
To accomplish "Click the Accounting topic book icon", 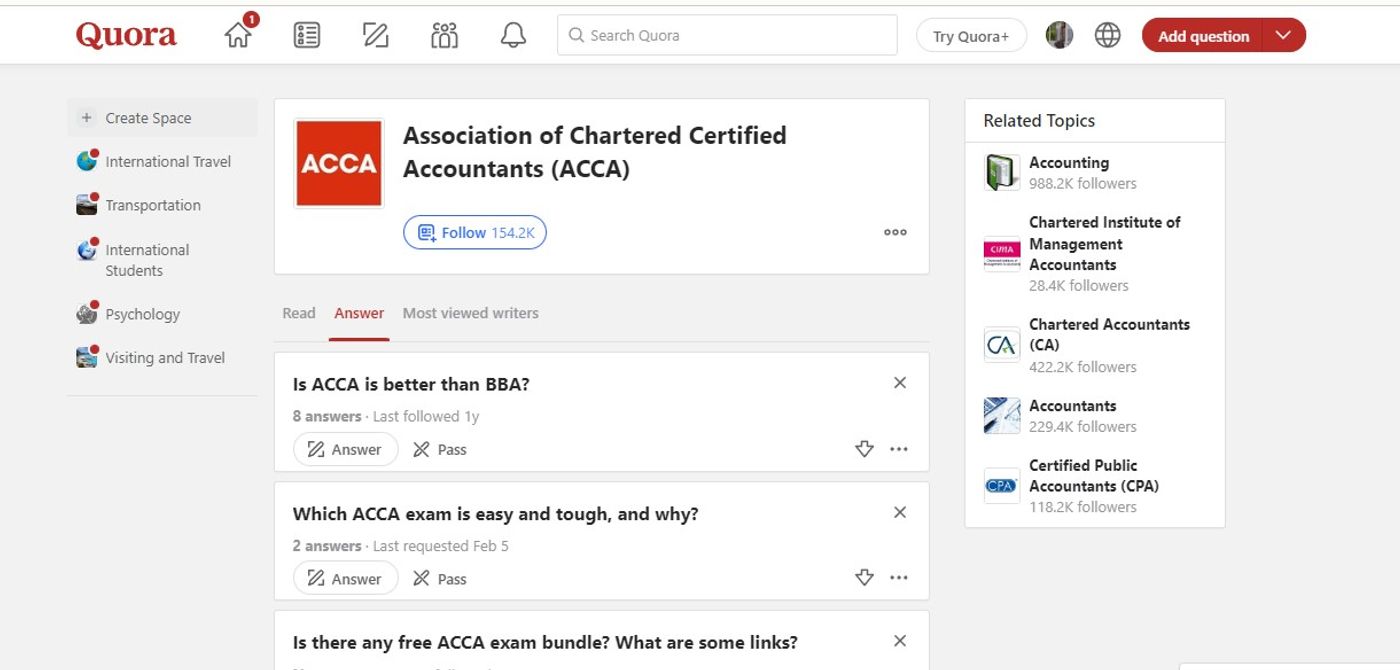I will (x=1002, y=172).
